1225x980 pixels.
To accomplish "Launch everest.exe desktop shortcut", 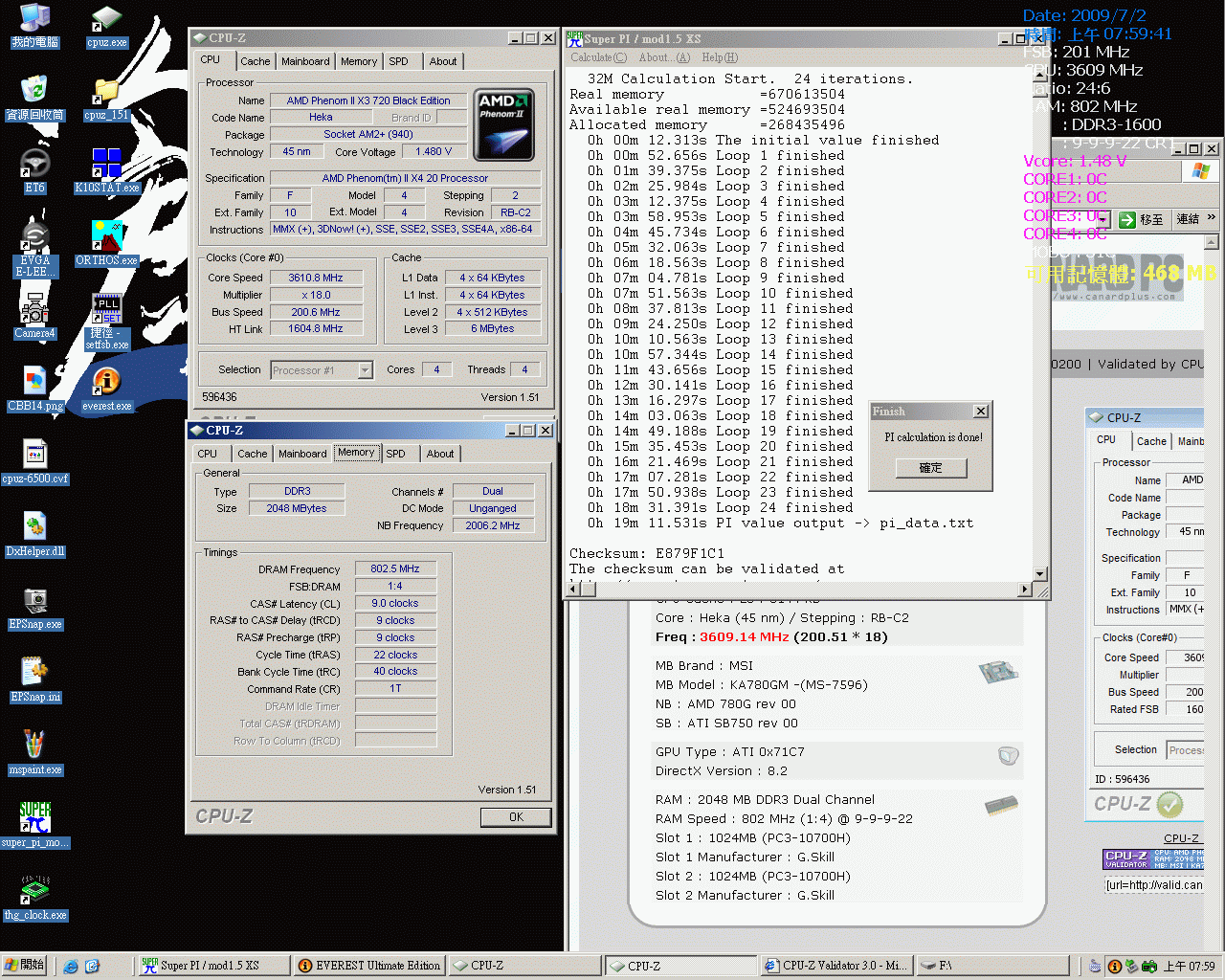I will click(106, 390).
